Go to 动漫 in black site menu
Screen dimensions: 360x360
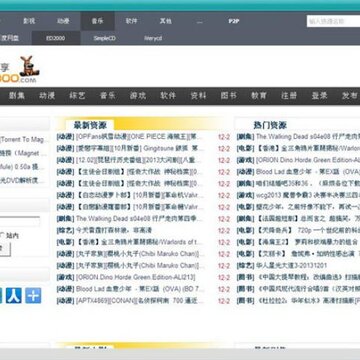(47, 96)
